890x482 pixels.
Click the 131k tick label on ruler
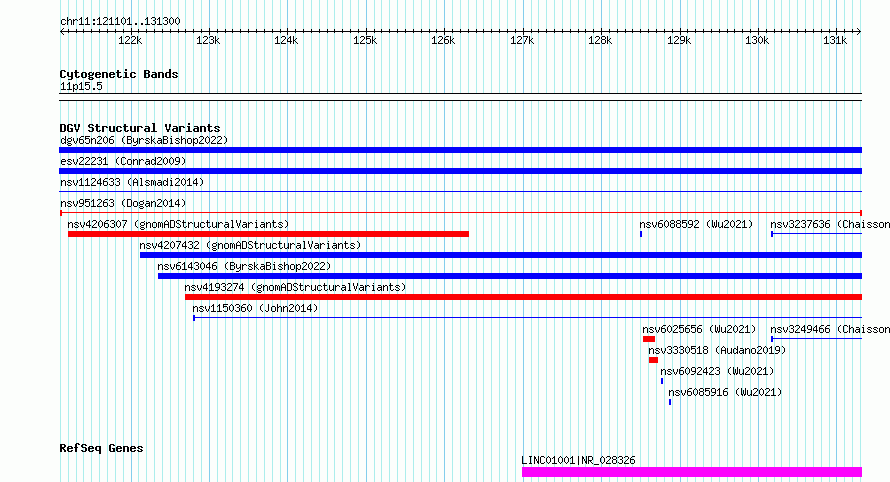(x=835, y=40)
